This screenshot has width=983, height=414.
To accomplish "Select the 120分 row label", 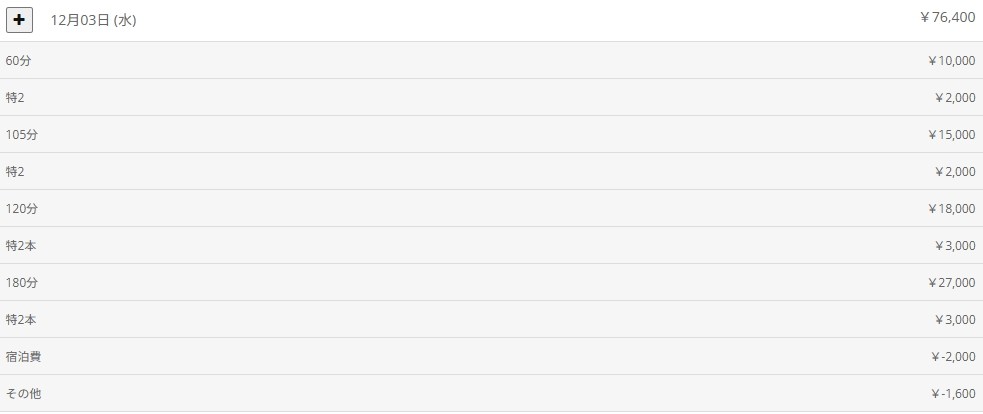I will [24, 209].
